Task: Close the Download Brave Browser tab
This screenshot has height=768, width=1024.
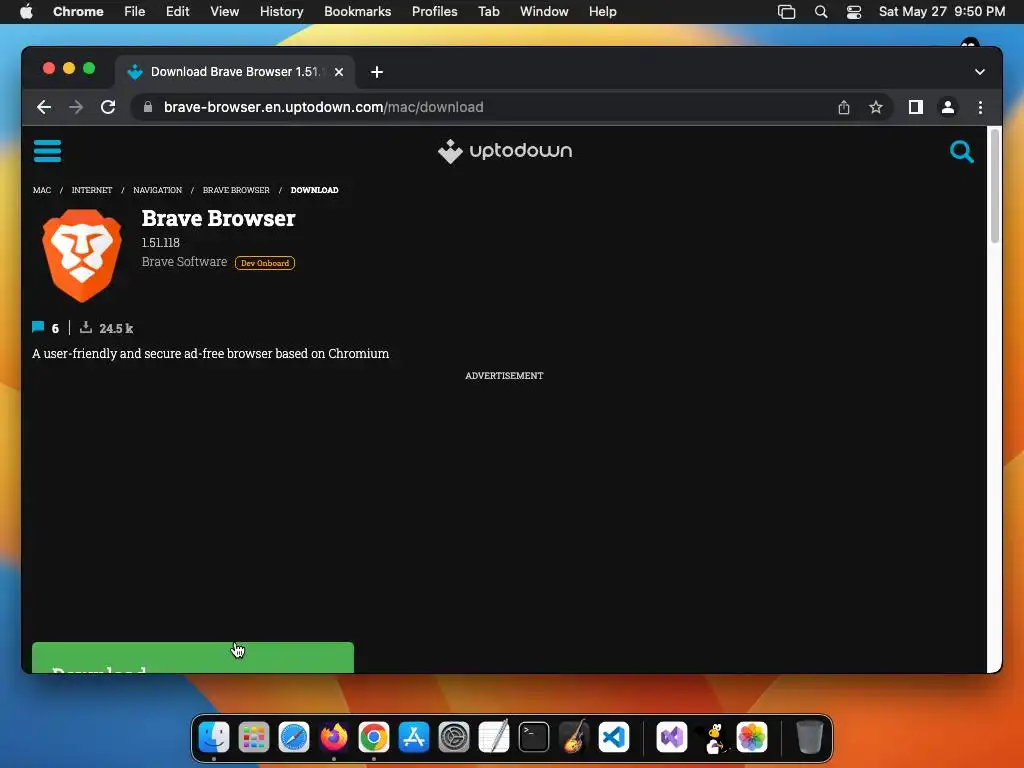Action: click(339, 72)
